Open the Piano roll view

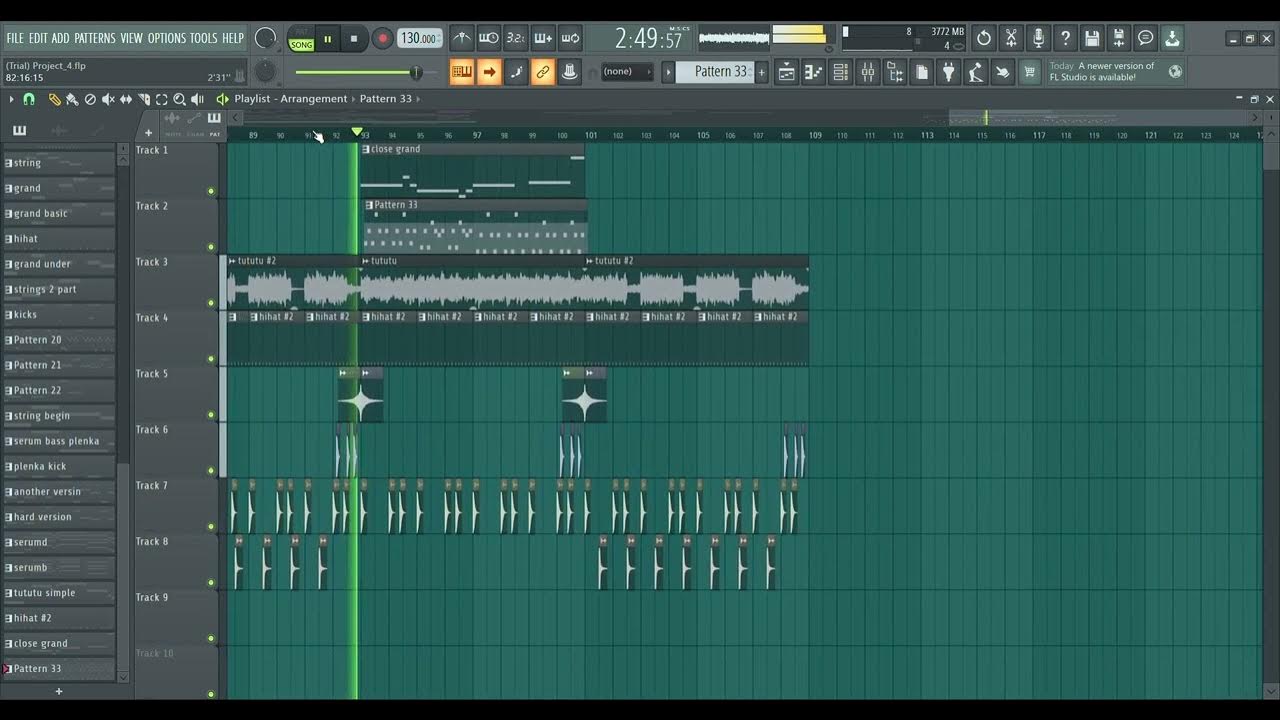813,72
